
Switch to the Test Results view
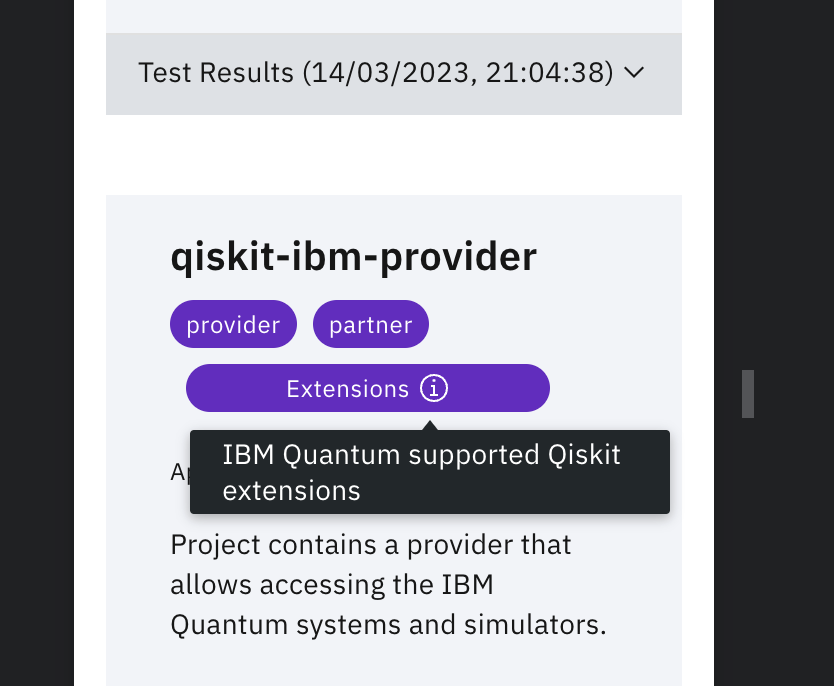[x=393, y=73]
